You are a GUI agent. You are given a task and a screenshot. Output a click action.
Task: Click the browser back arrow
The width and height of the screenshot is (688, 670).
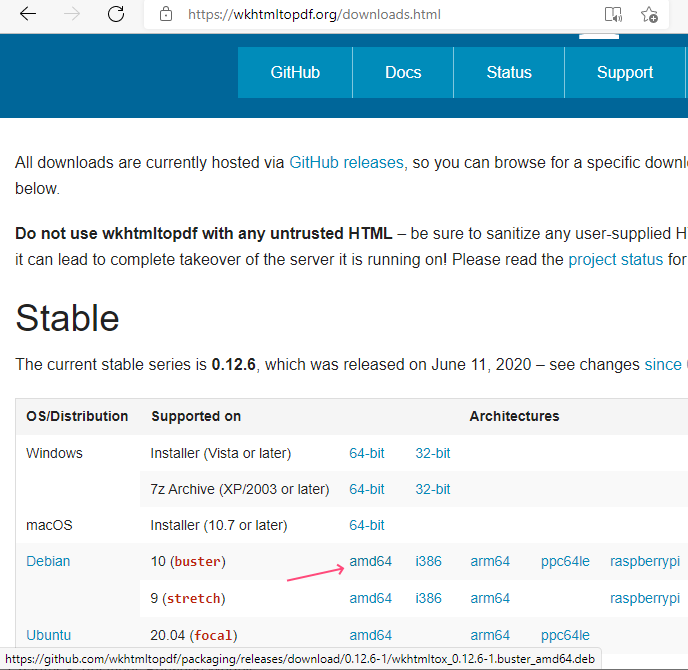pyautogui.click(x=28, y=14)
